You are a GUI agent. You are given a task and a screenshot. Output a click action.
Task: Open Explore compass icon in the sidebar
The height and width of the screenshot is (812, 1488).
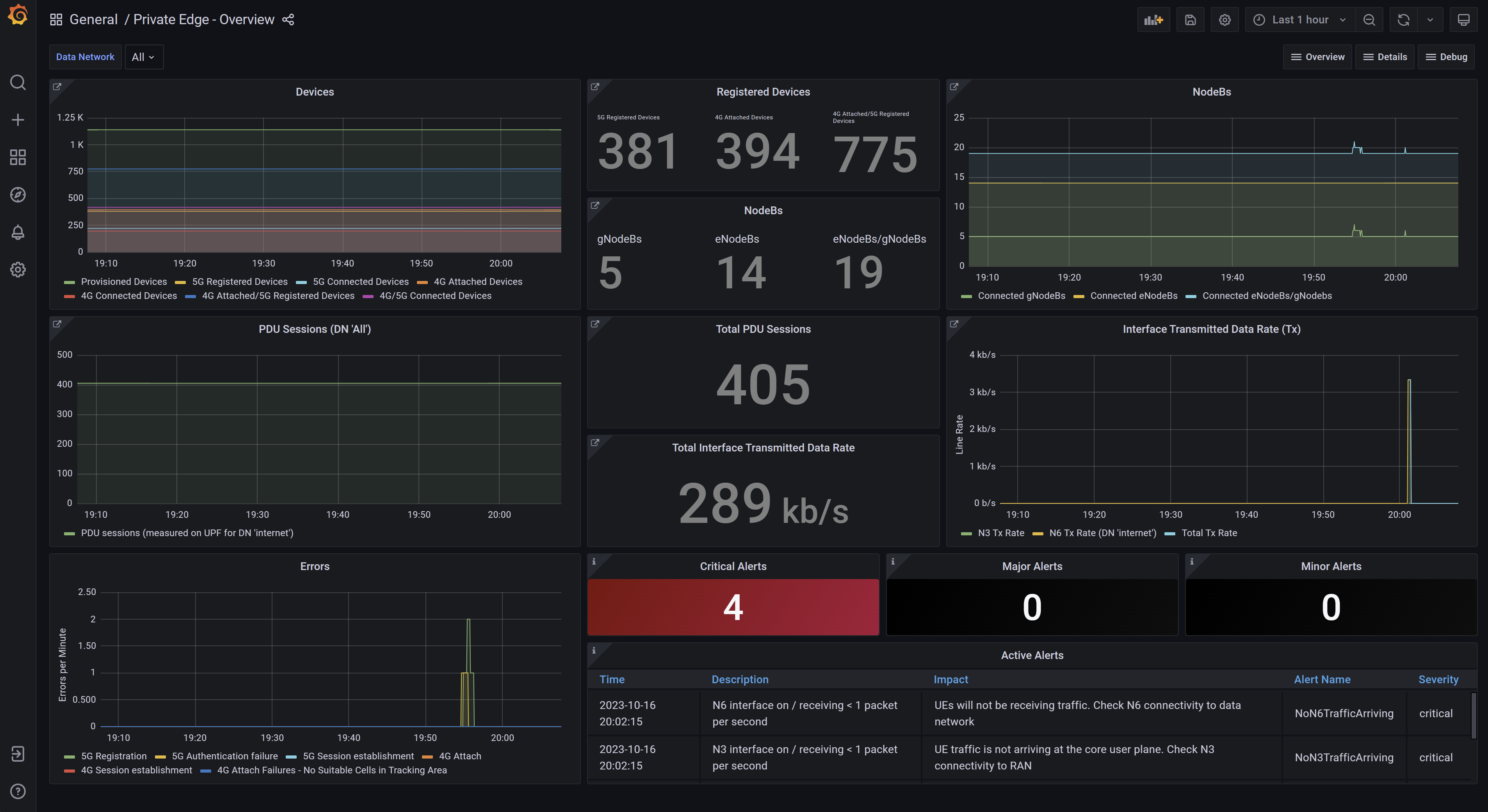tap(18, 195)
